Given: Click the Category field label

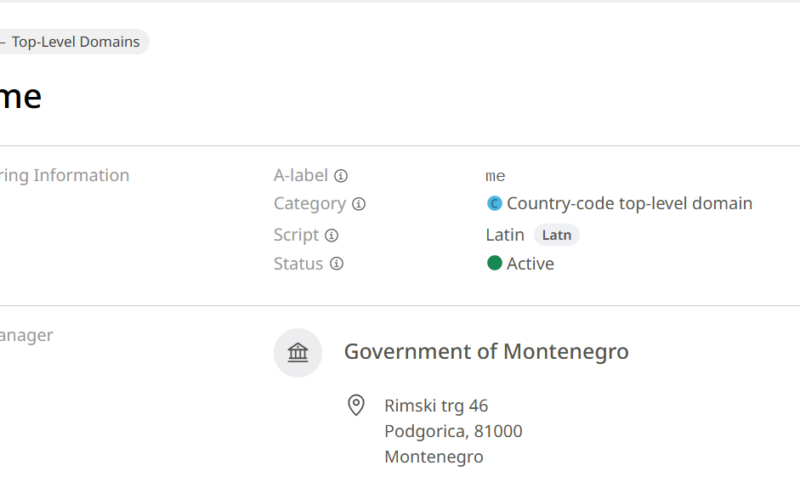Looking at the screenshot, I should (310, 204).
